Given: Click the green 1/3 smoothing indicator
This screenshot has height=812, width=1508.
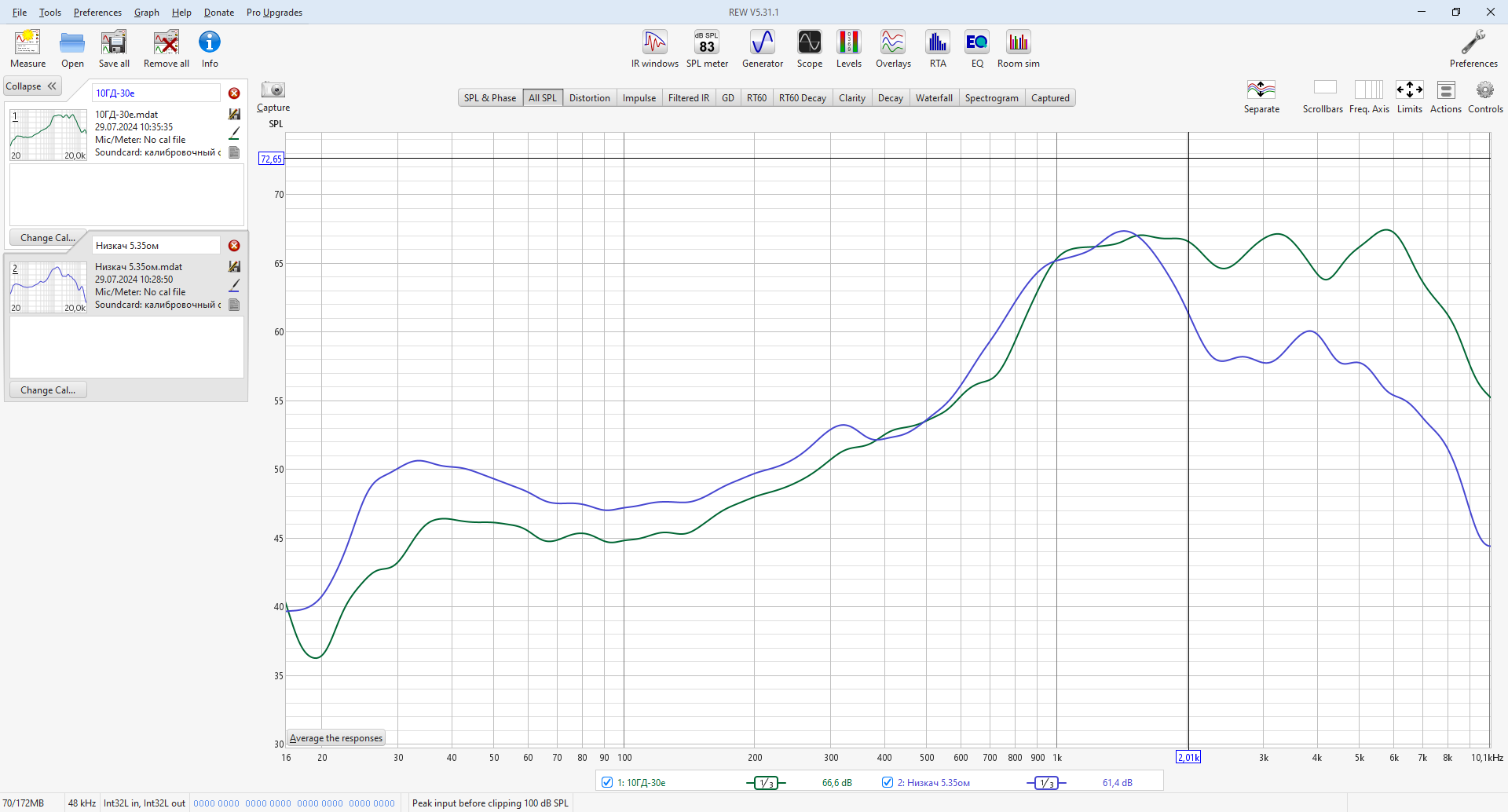Looking at the screenshot, I should [766, 783].
